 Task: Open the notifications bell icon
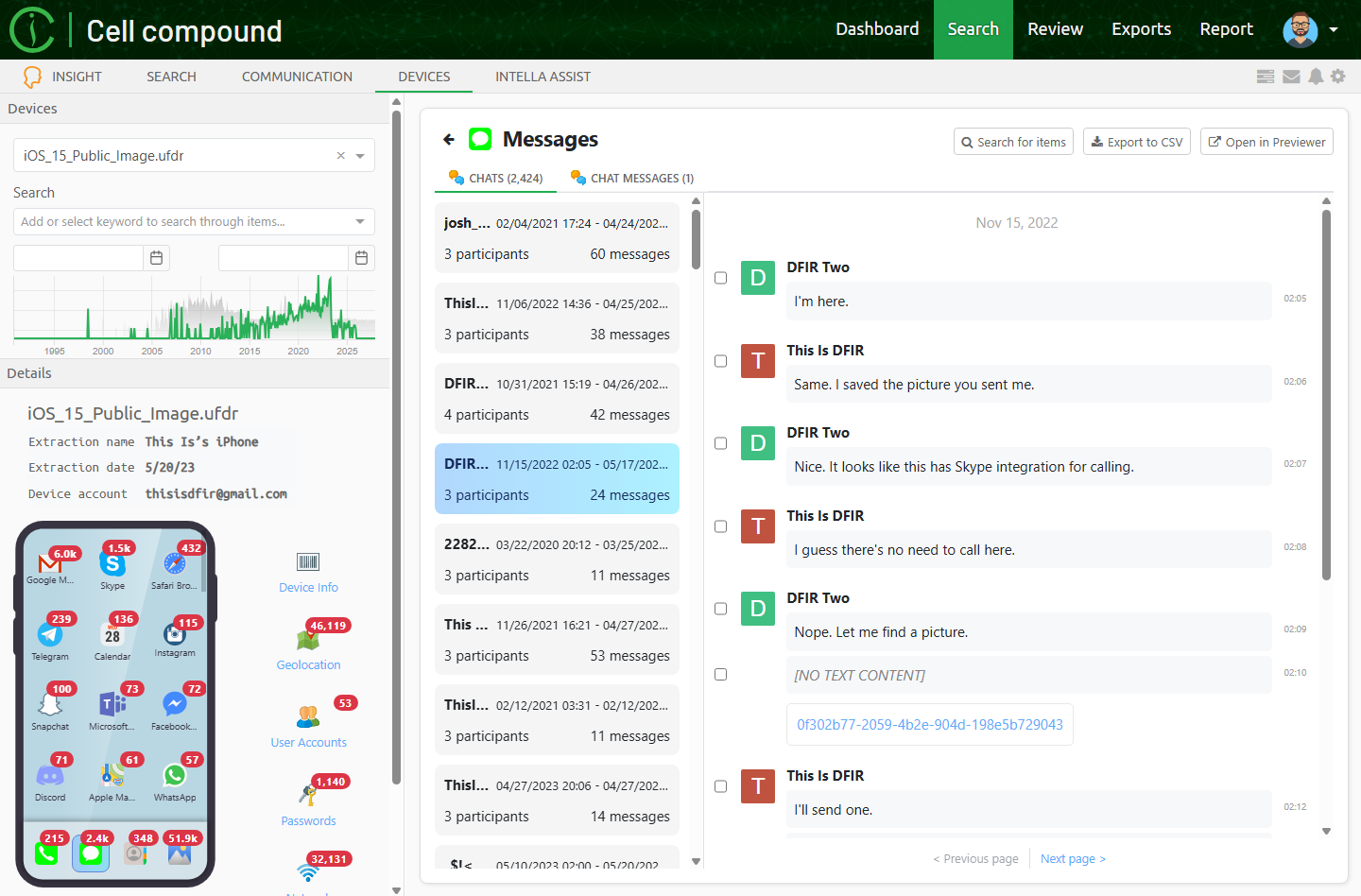[x=1316, y=77]
